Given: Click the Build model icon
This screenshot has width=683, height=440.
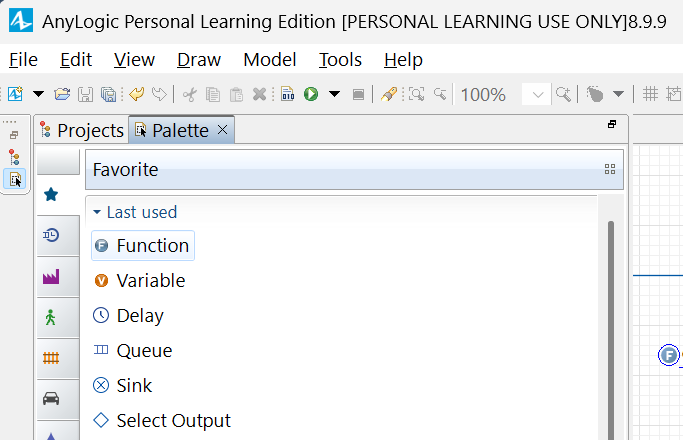Looking at the screenshot, I should tap(287, 94).
